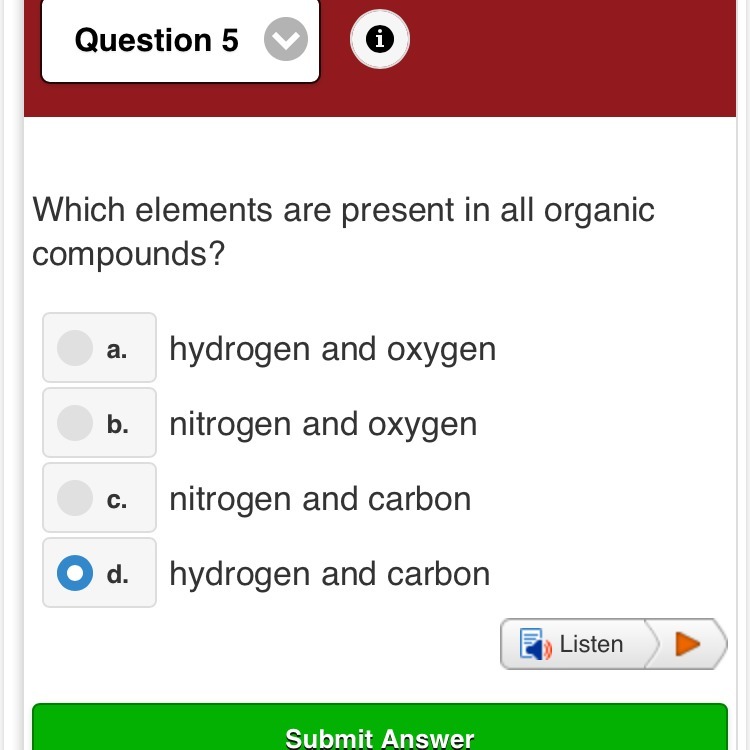Click the 'c.' option letter label
The height and width of the screenshot is (750, 750).
[x=117, y=499]
